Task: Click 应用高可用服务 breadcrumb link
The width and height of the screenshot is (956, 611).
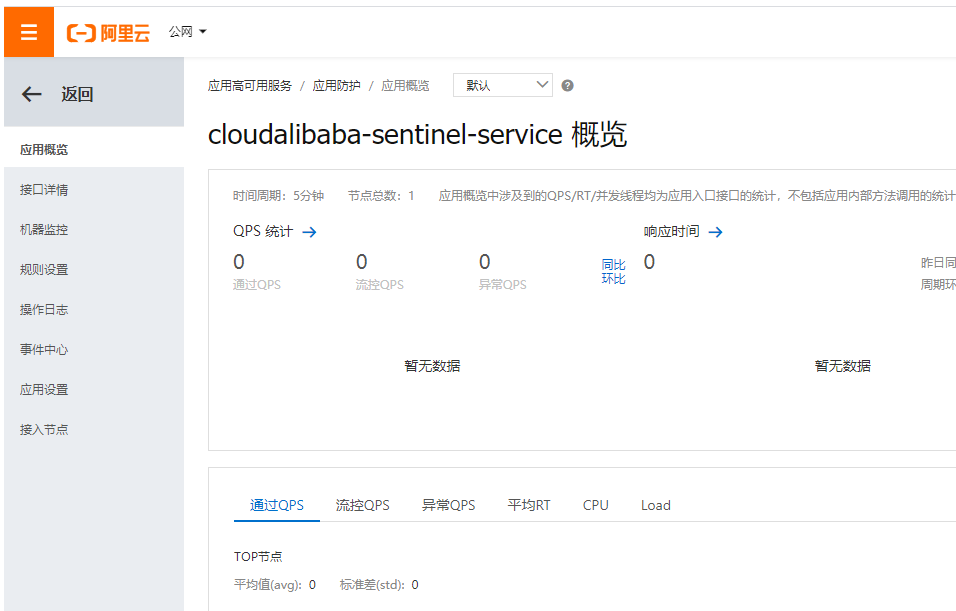Action: click(250, 86)
